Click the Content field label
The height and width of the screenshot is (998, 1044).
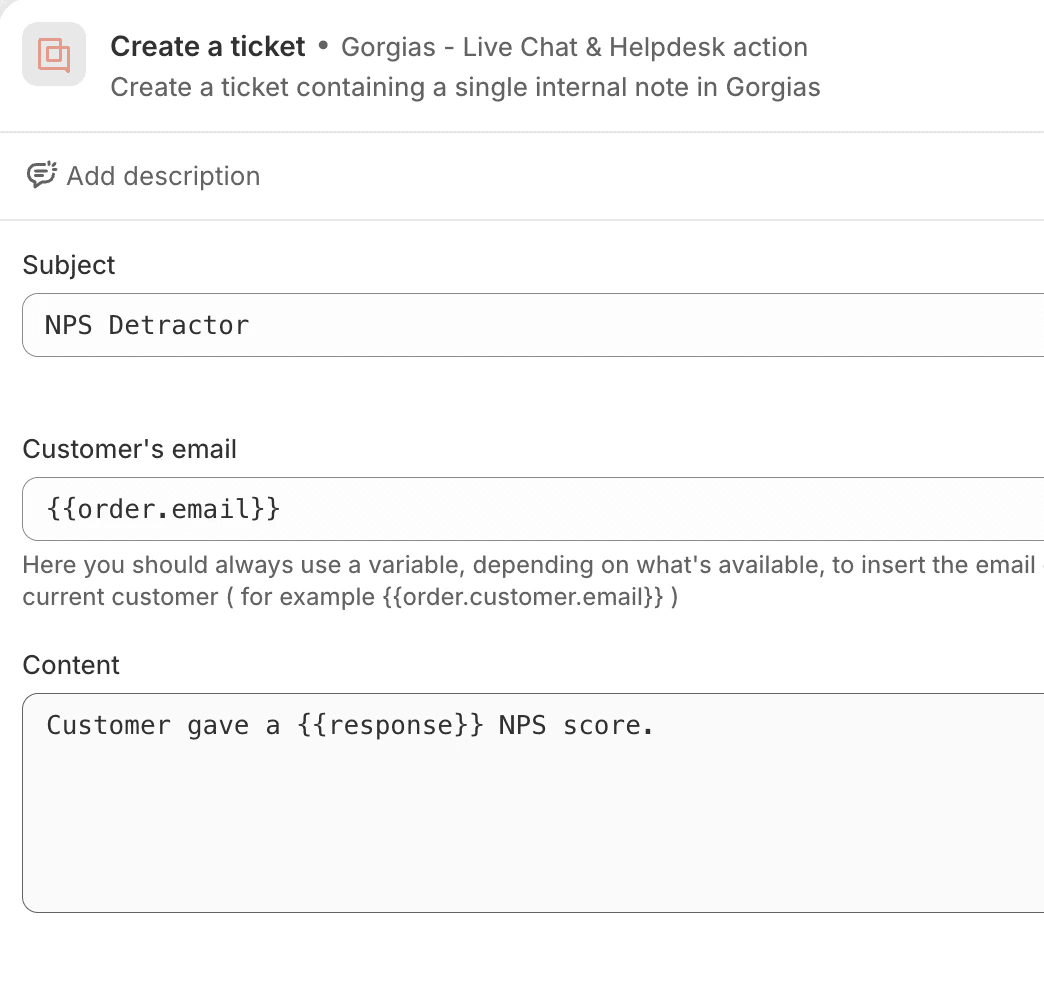pos(71,665)
